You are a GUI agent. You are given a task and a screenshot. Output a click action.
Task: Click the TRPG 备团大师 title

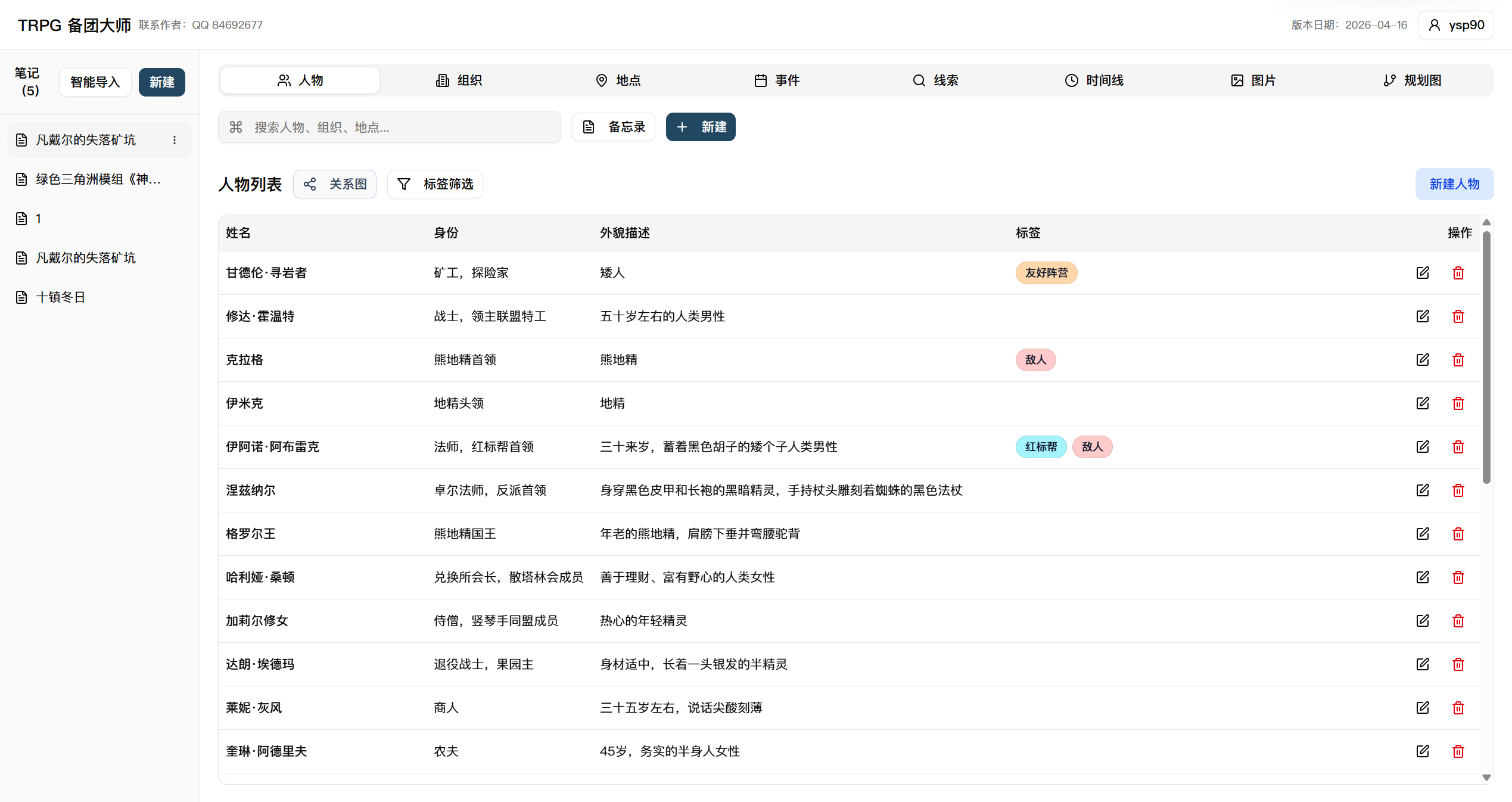74,25
